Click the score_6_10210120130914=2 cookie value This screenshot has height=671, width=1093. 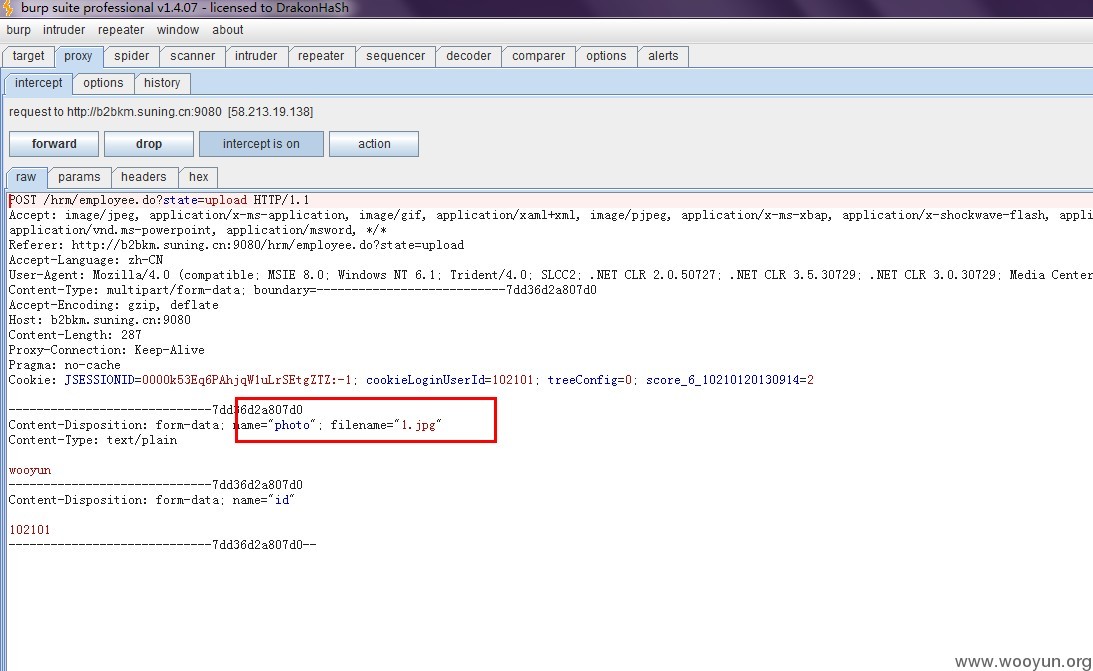730,380
